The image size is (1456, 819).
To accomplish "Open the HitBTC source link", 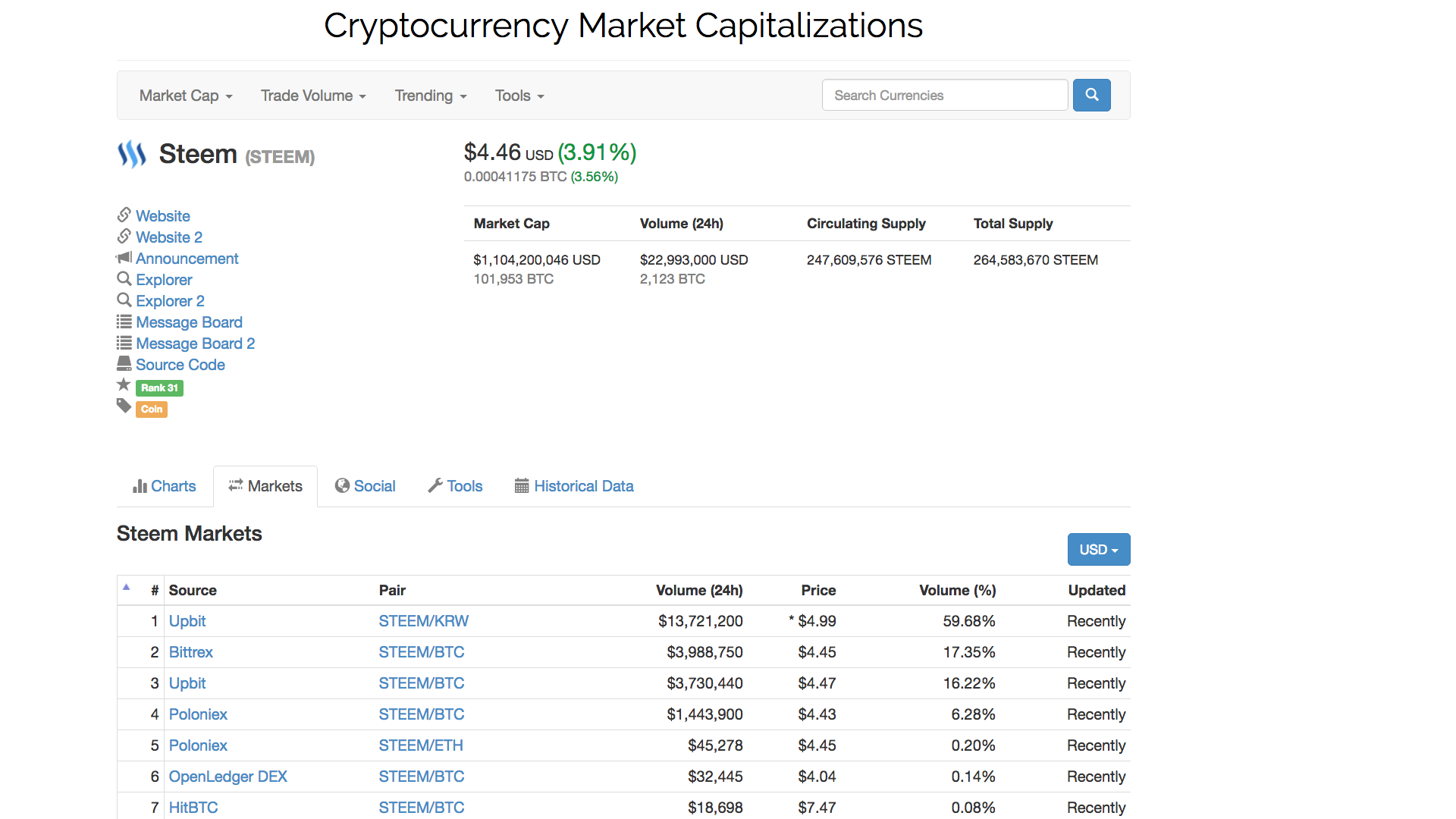I will pos(193,808).
